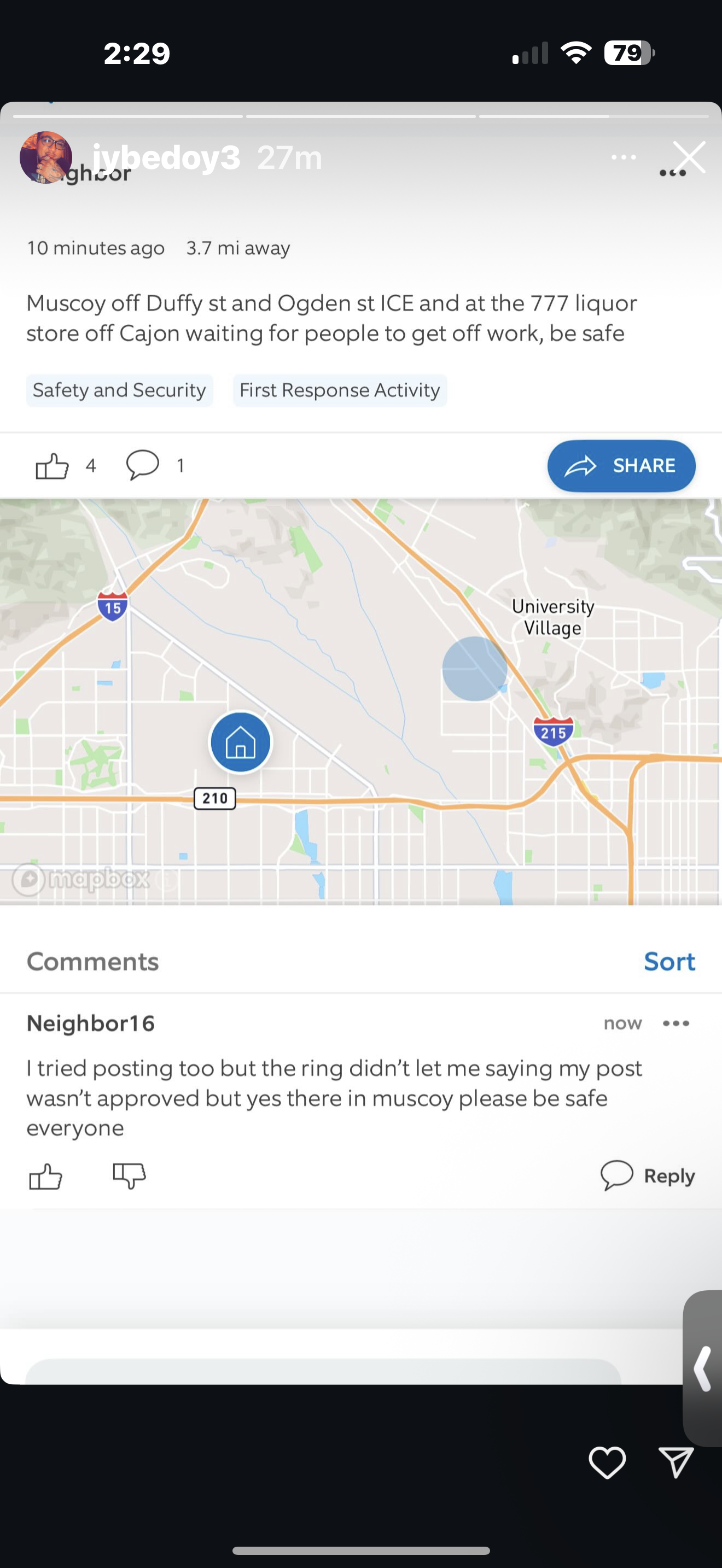Tap the blue incident circle on map
Screen dimensions: 722x1568
click(x=474, y=668)
